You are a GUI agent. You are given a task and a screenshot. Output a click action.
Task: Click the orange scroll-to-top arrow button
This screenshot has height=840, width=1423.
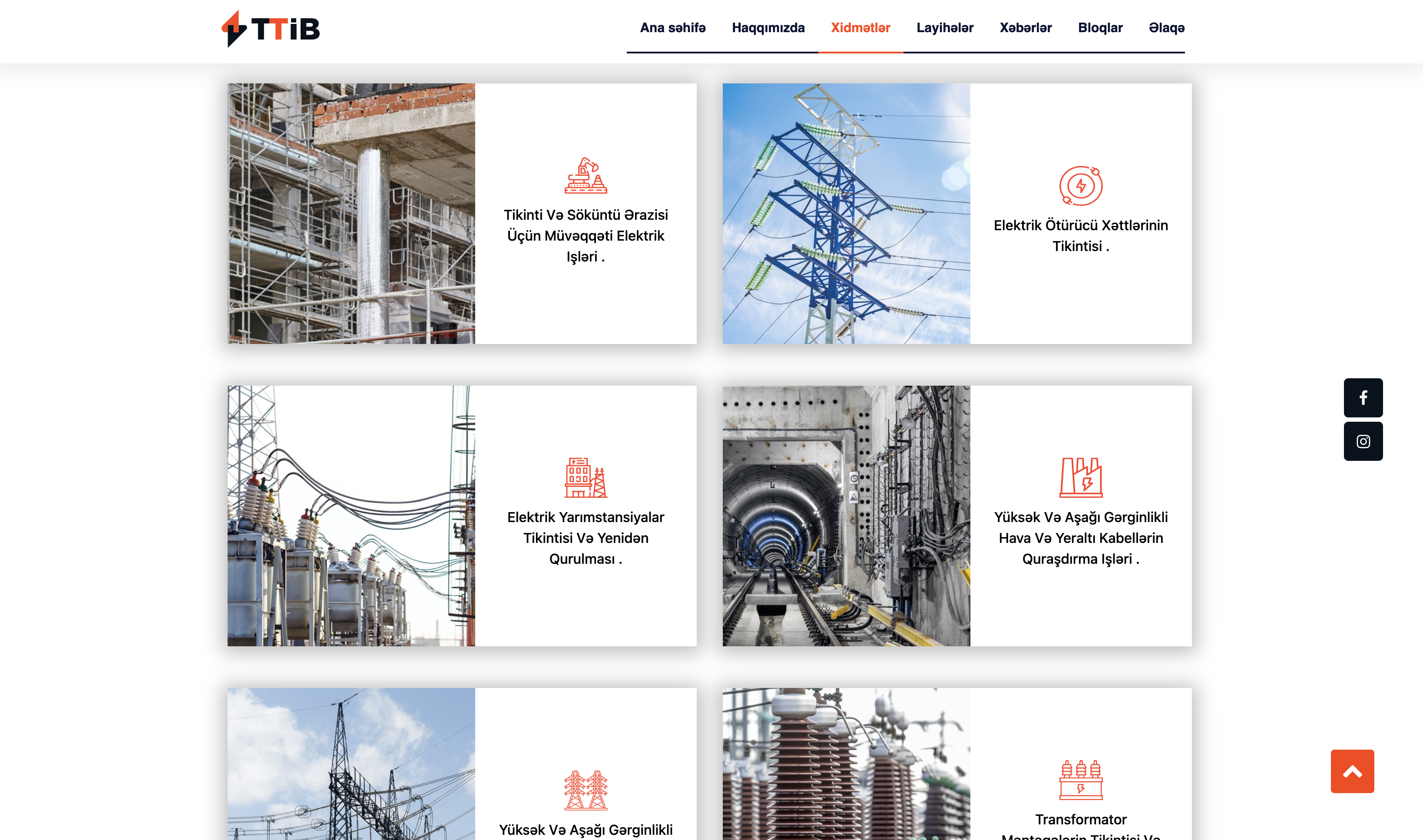(1352, 771)
